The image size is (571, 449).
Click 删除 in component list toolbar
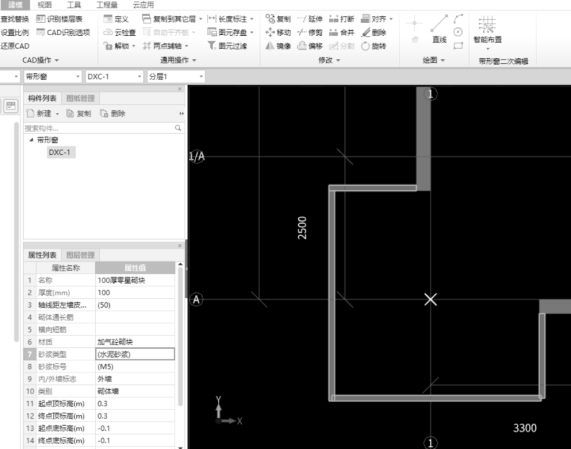click(113, 114)
